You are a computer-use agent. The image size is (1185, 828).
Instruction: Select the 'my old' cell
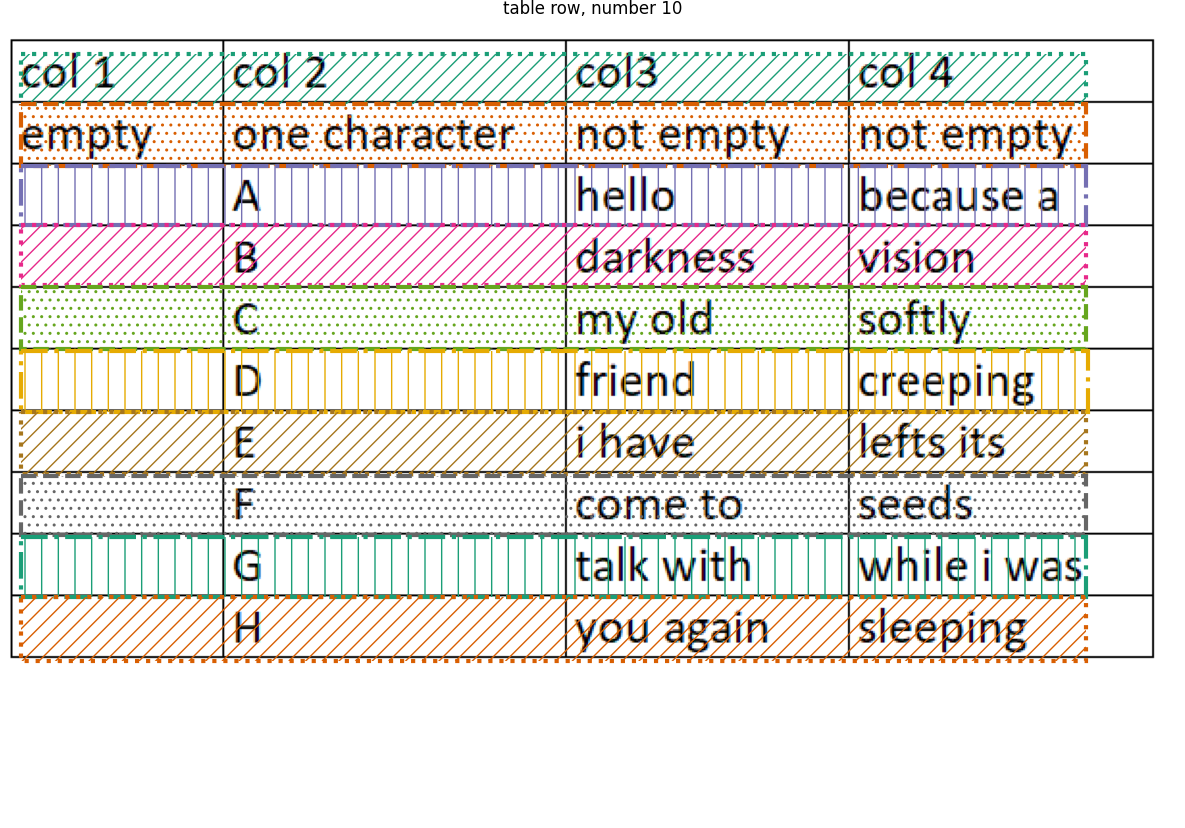point(707,318)
